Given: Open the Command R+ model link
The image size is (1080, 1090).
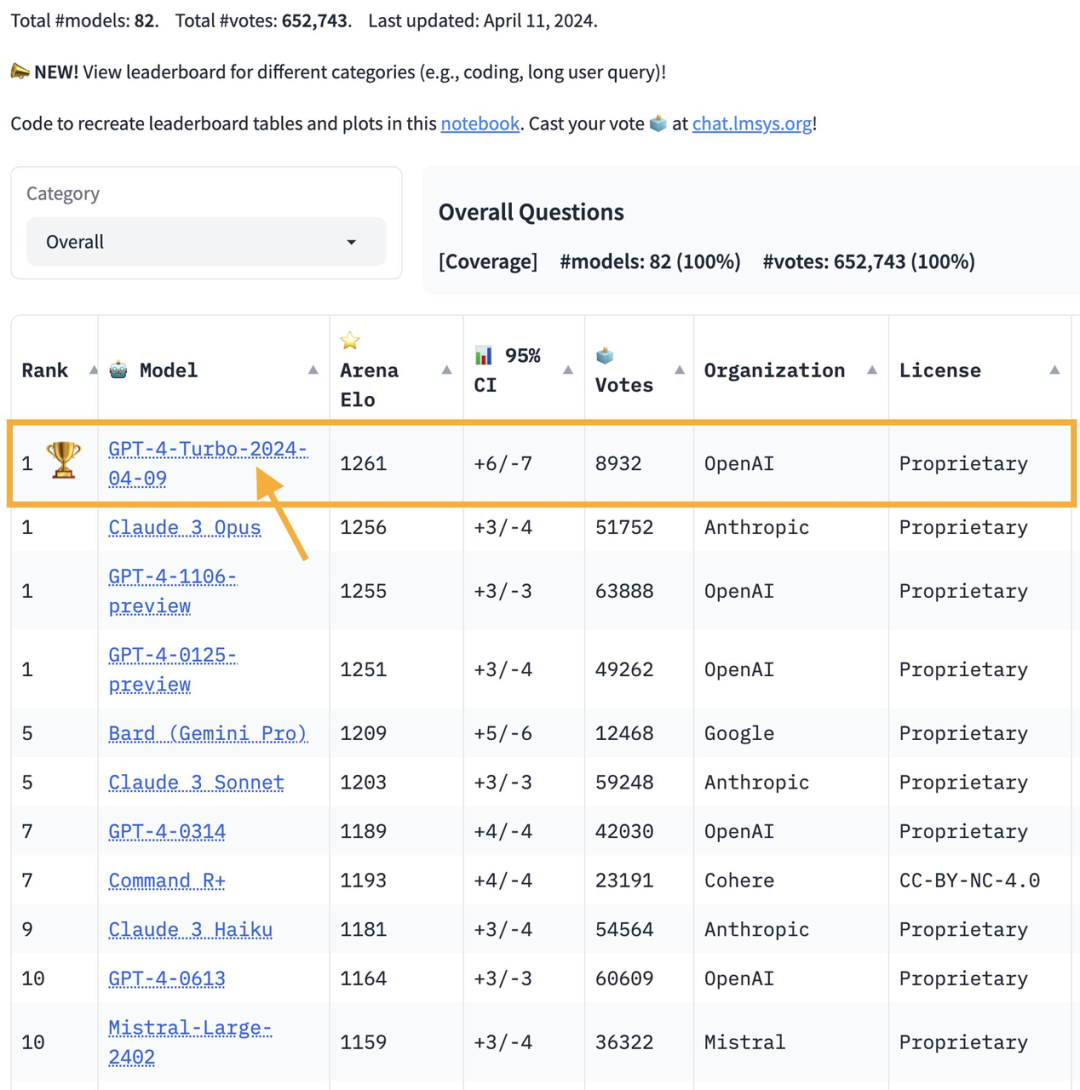Looking at the screenshot, I should coord(165,881).
